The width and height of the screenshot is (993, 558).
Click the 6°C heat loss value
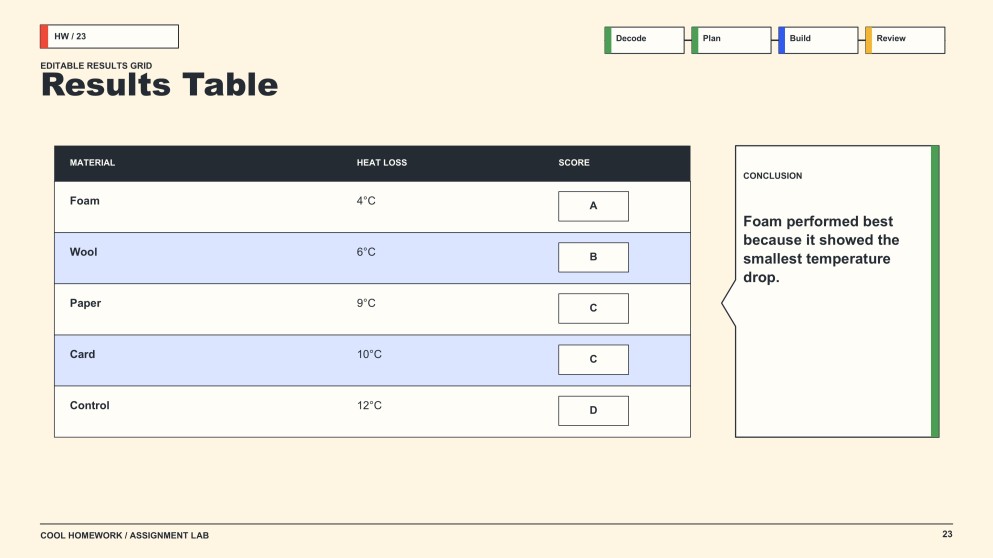pos(366,252)
